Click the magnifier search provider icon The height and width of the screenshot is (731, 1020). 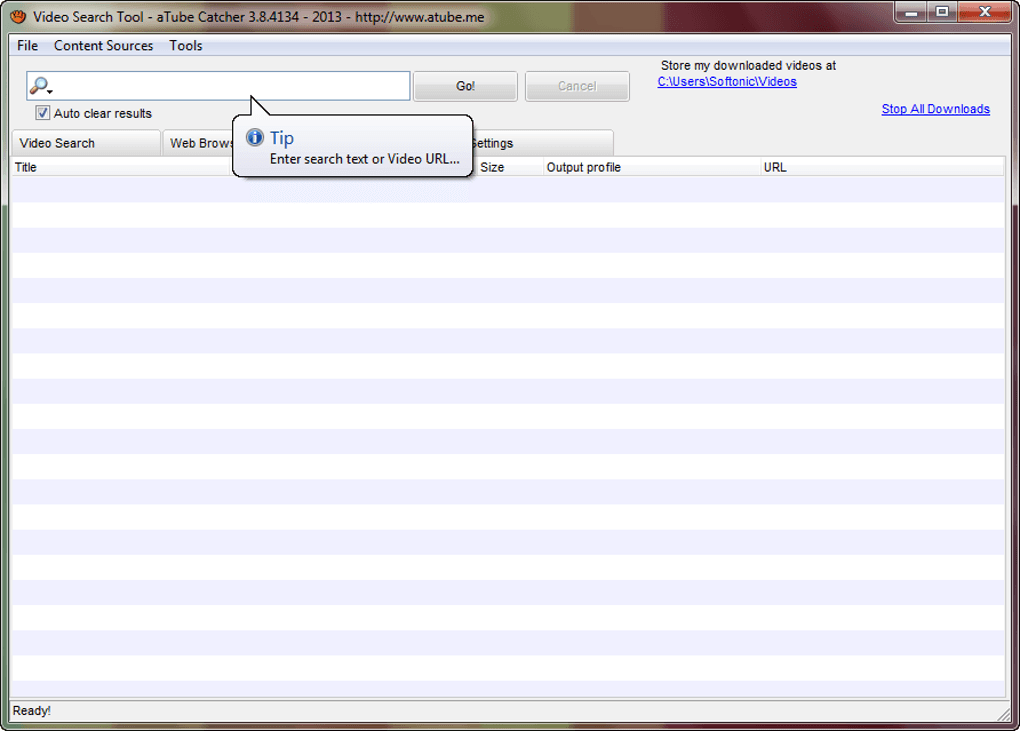coord(40,86)
